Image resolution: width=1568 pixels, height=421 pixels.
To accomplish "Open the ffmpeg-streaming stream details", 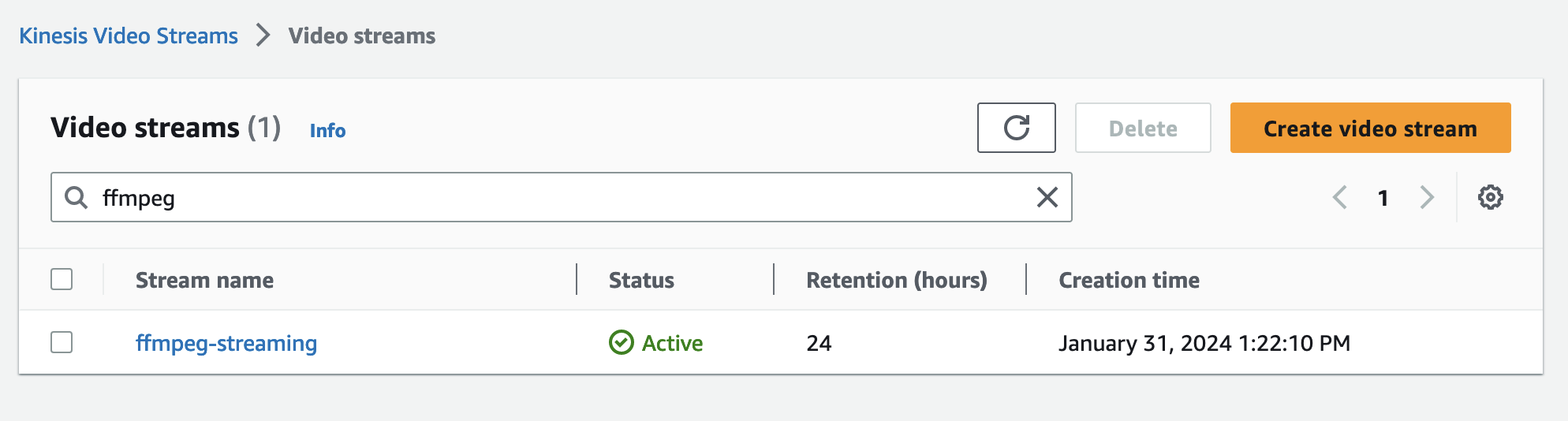I will click(x=226, y=343).
